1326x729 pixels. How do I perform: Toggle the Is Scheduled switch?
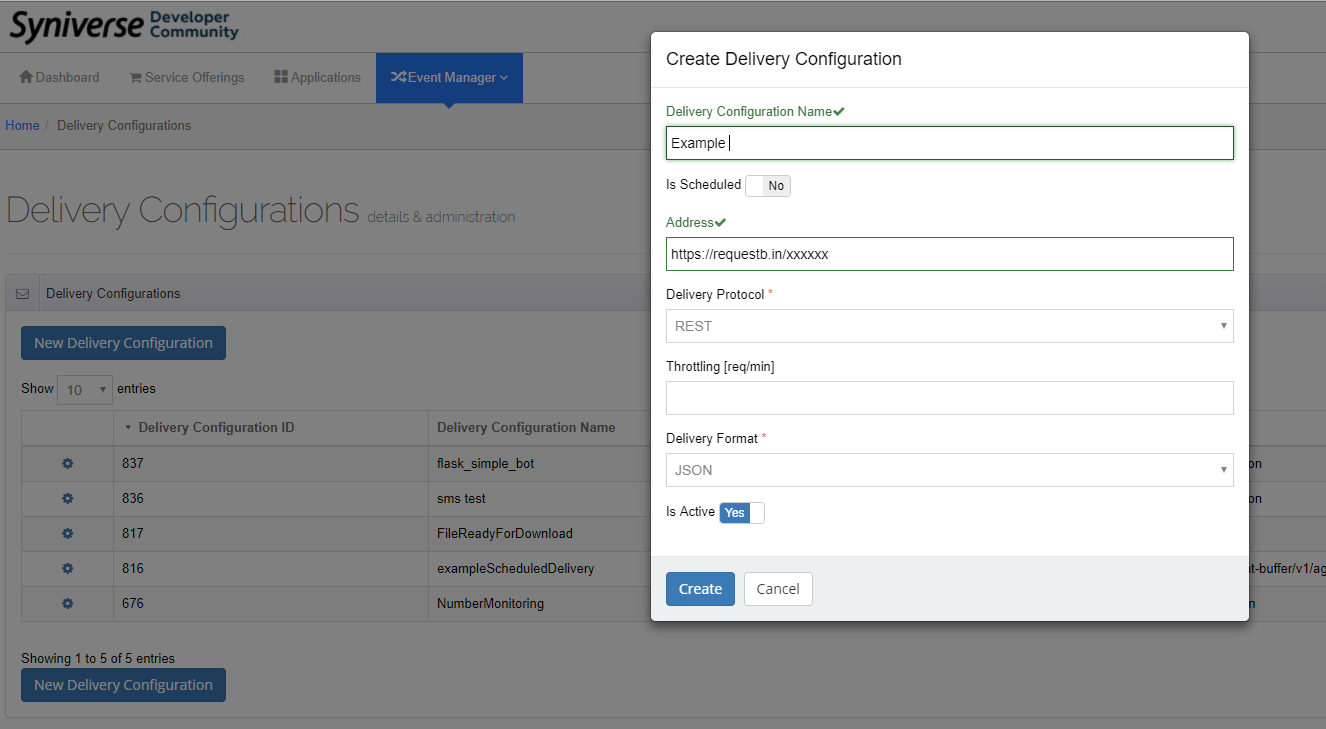click(768, 185)
